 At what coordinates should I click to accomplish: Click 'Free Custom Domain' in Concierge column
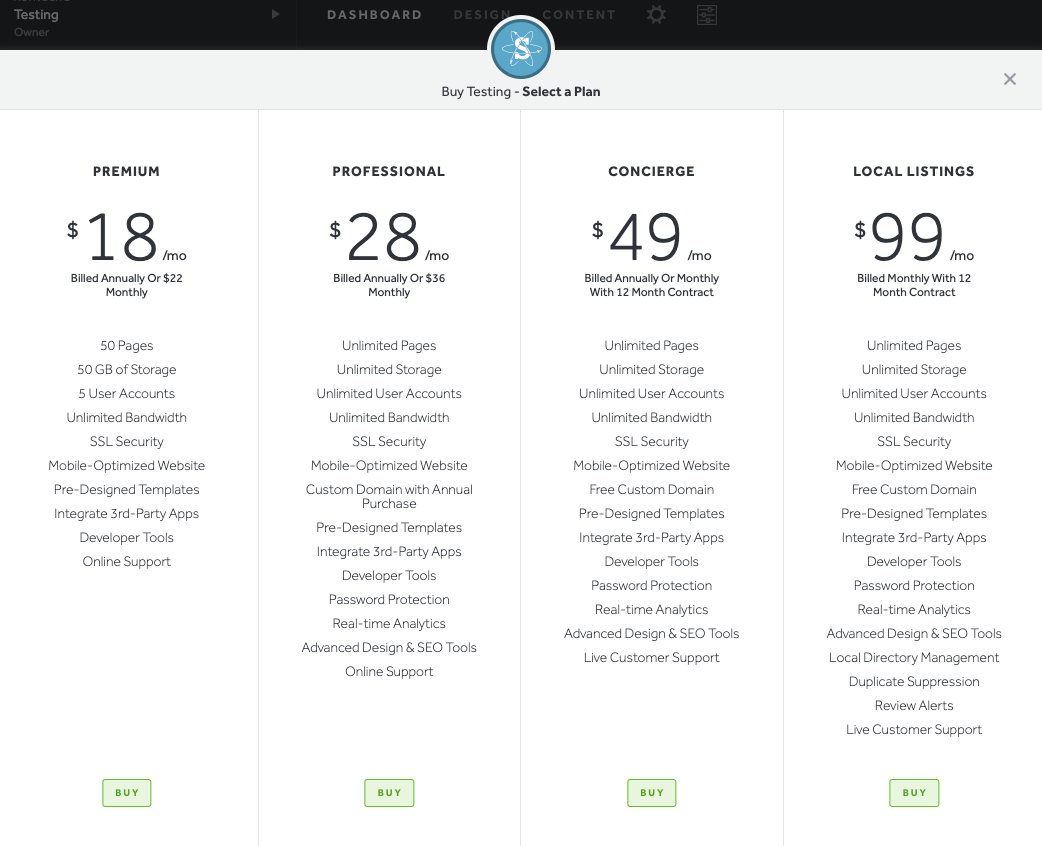pyautogui.click(x=651, y=490)
